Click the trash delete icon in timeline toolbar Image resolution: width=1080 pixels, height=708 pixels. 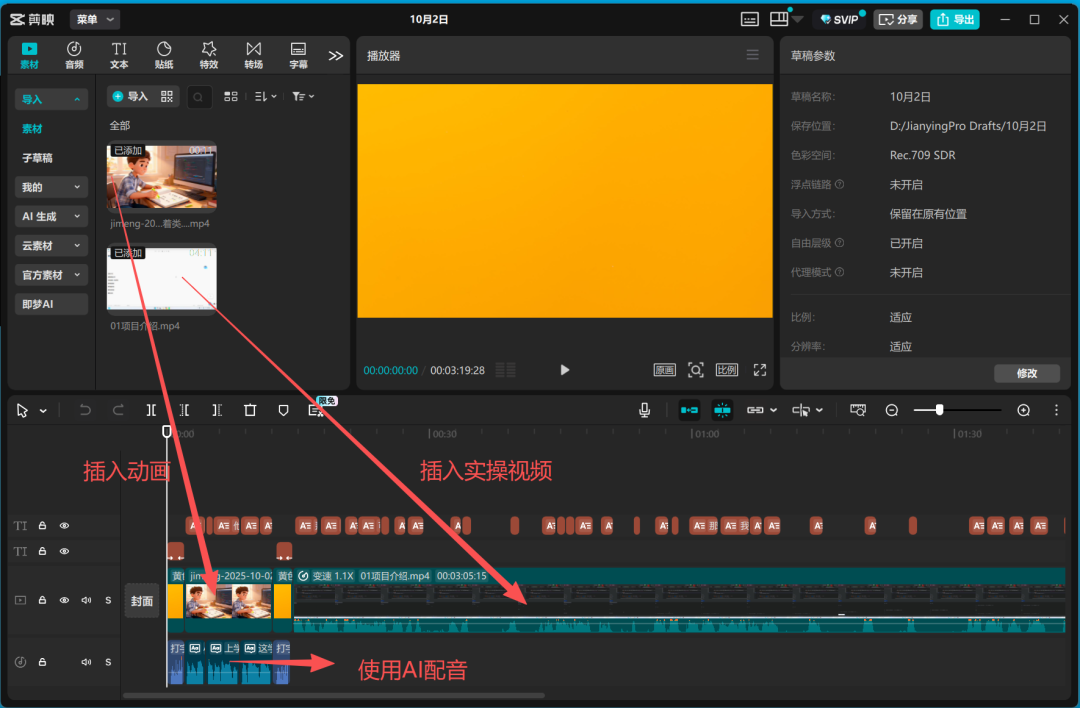pos(251,410)
